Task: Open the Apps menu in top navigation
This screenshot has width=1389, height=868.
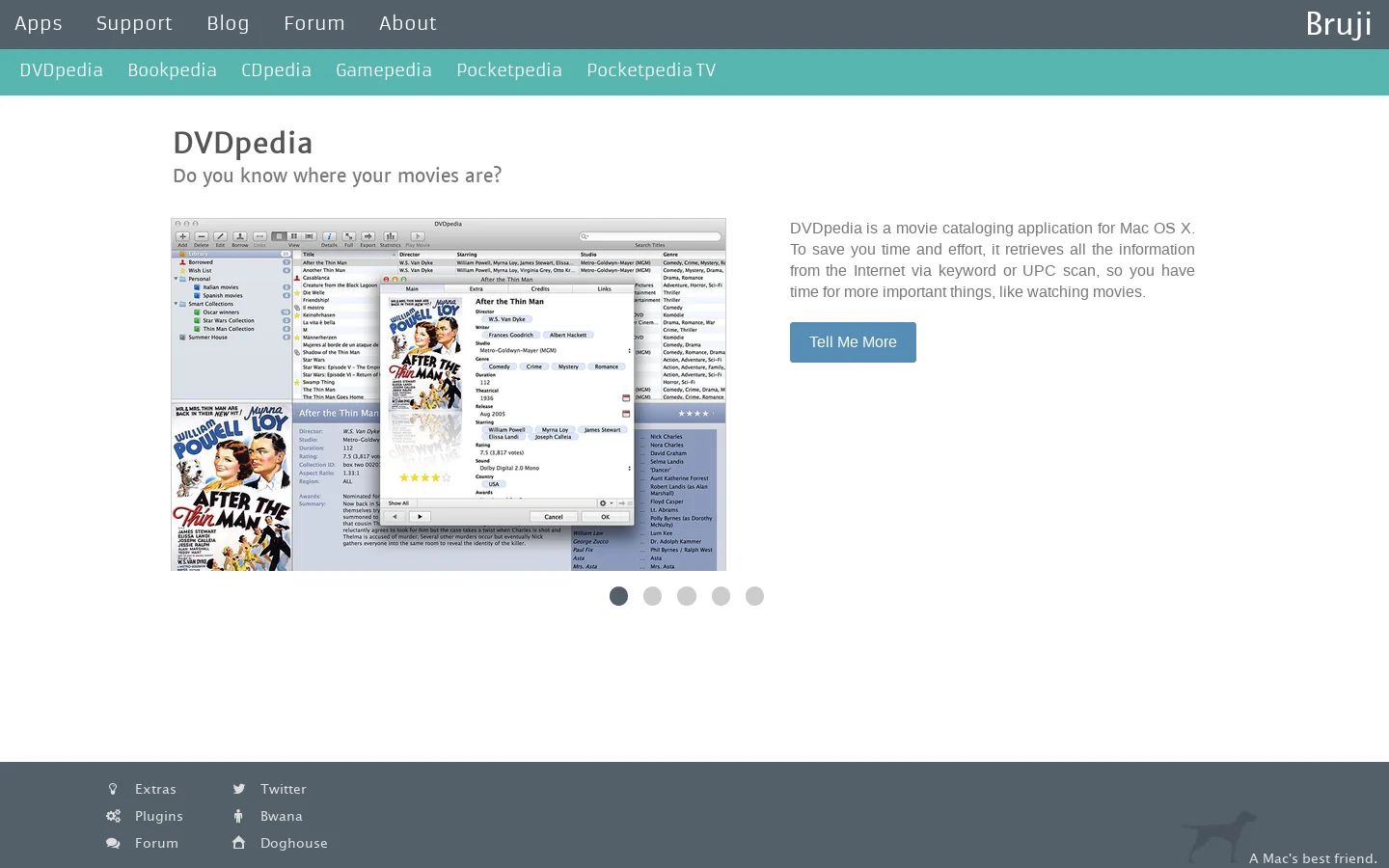Action: click(39, 23)
